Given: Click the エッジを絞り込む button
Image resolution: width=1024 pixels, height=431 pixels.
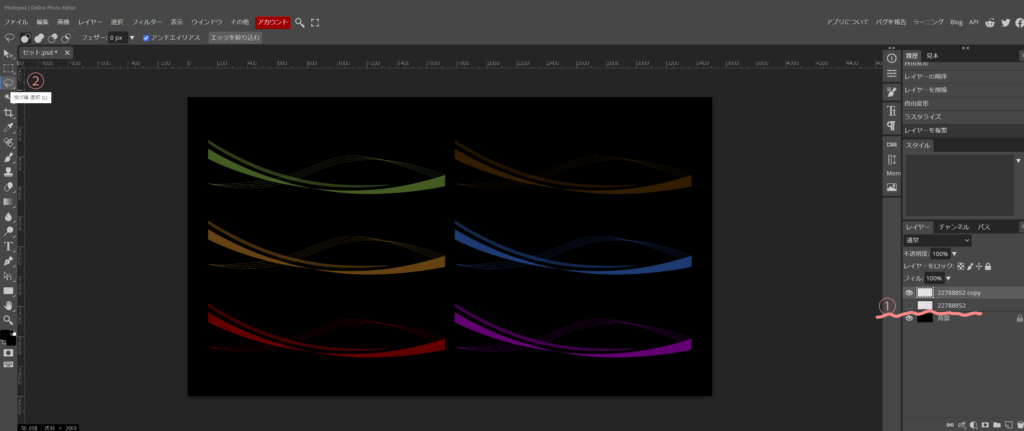Looking at the screenshot, I should pyautogui.click(x=233, y=38).
